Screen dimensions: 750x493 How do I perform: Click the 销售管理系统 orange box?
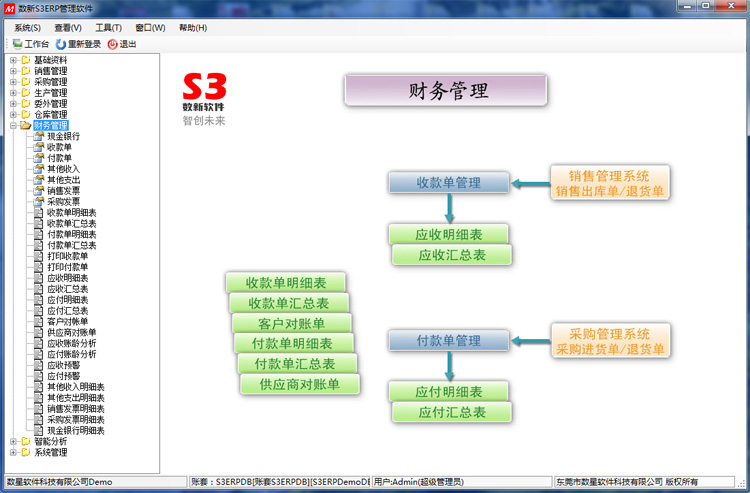coord(610,183)
